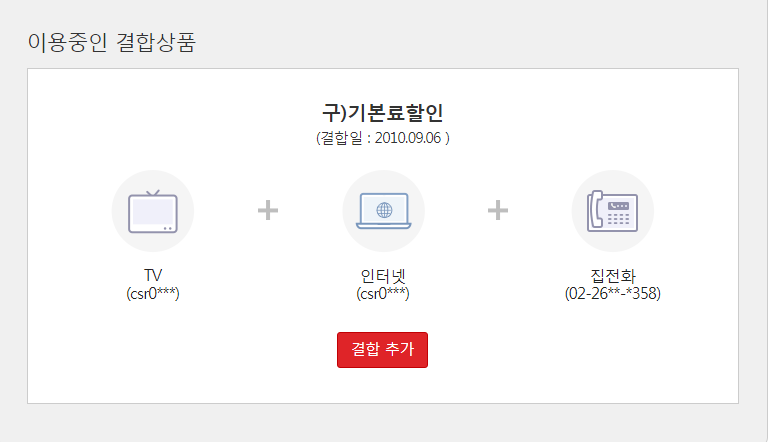This screenshot has width=768, height=442.
Task: Click the plus sign between 인터넷 and 집전화
Action: tap(498, 210)
